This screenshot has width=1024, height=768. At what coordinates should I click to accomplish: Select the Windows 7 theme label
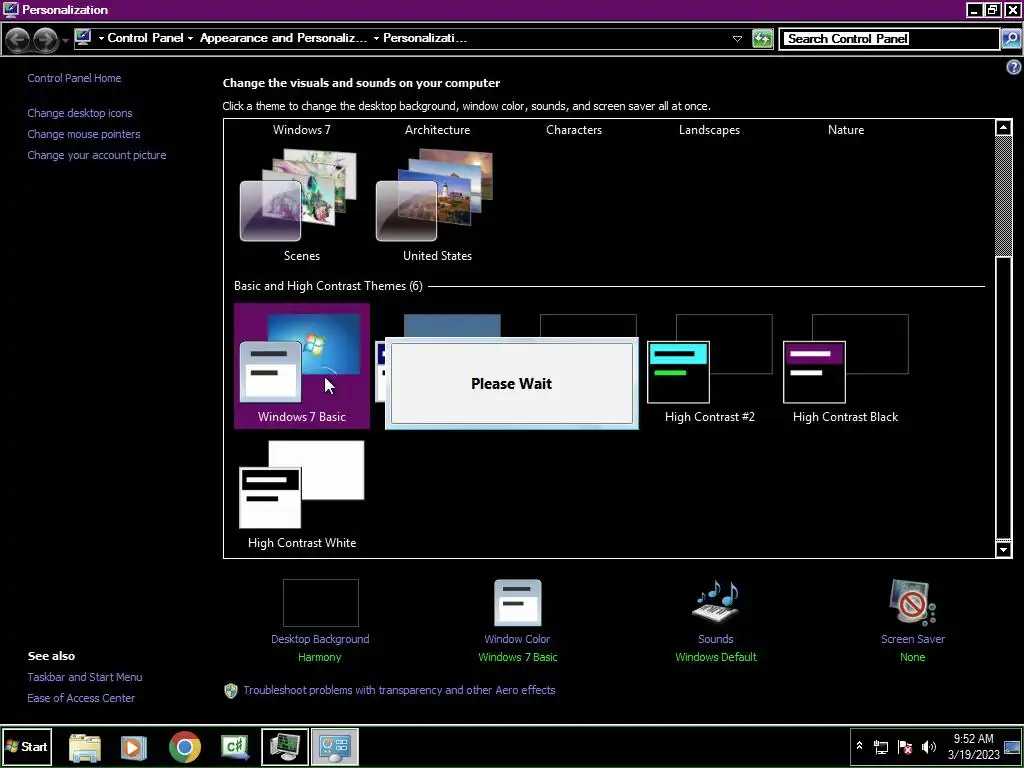[x=302, y=129]
